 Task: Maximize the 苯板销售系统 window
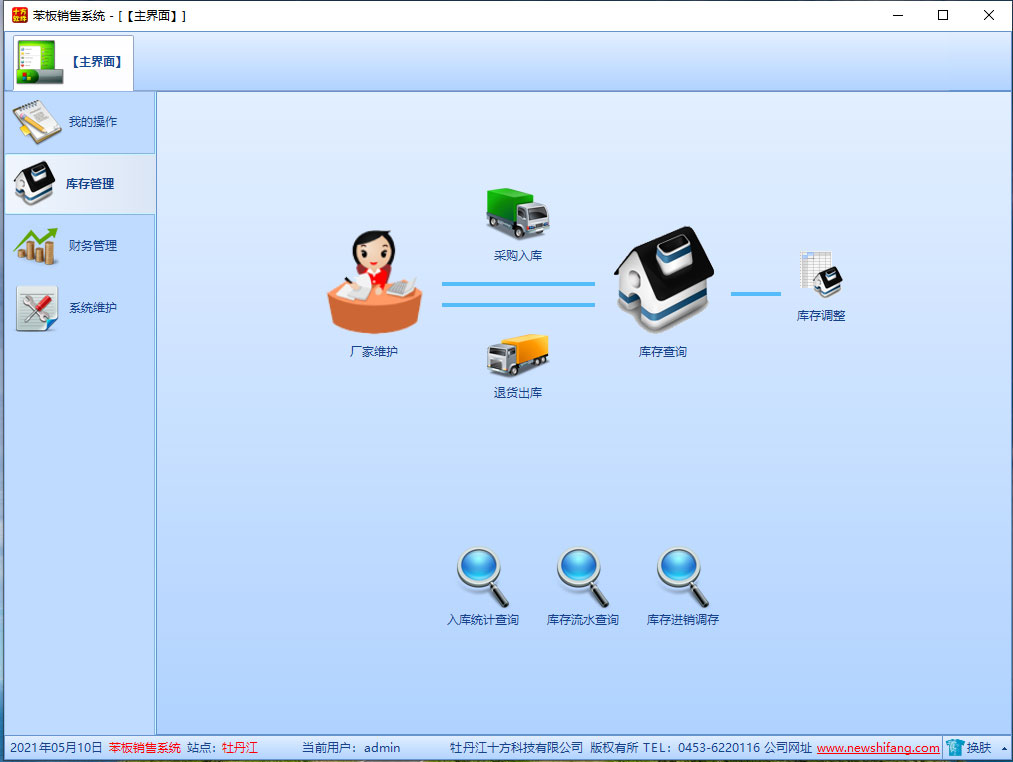942,15
